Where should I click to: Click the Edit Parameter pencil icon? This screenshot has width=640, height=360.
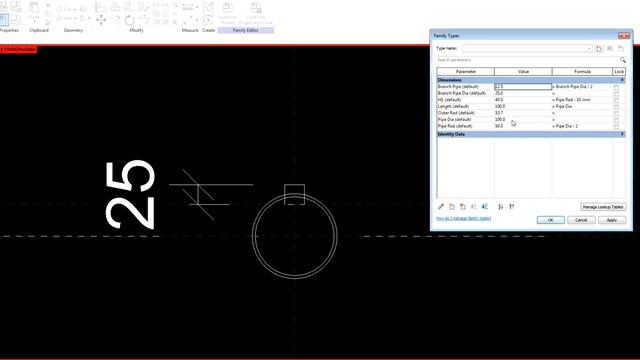point(441,207)
